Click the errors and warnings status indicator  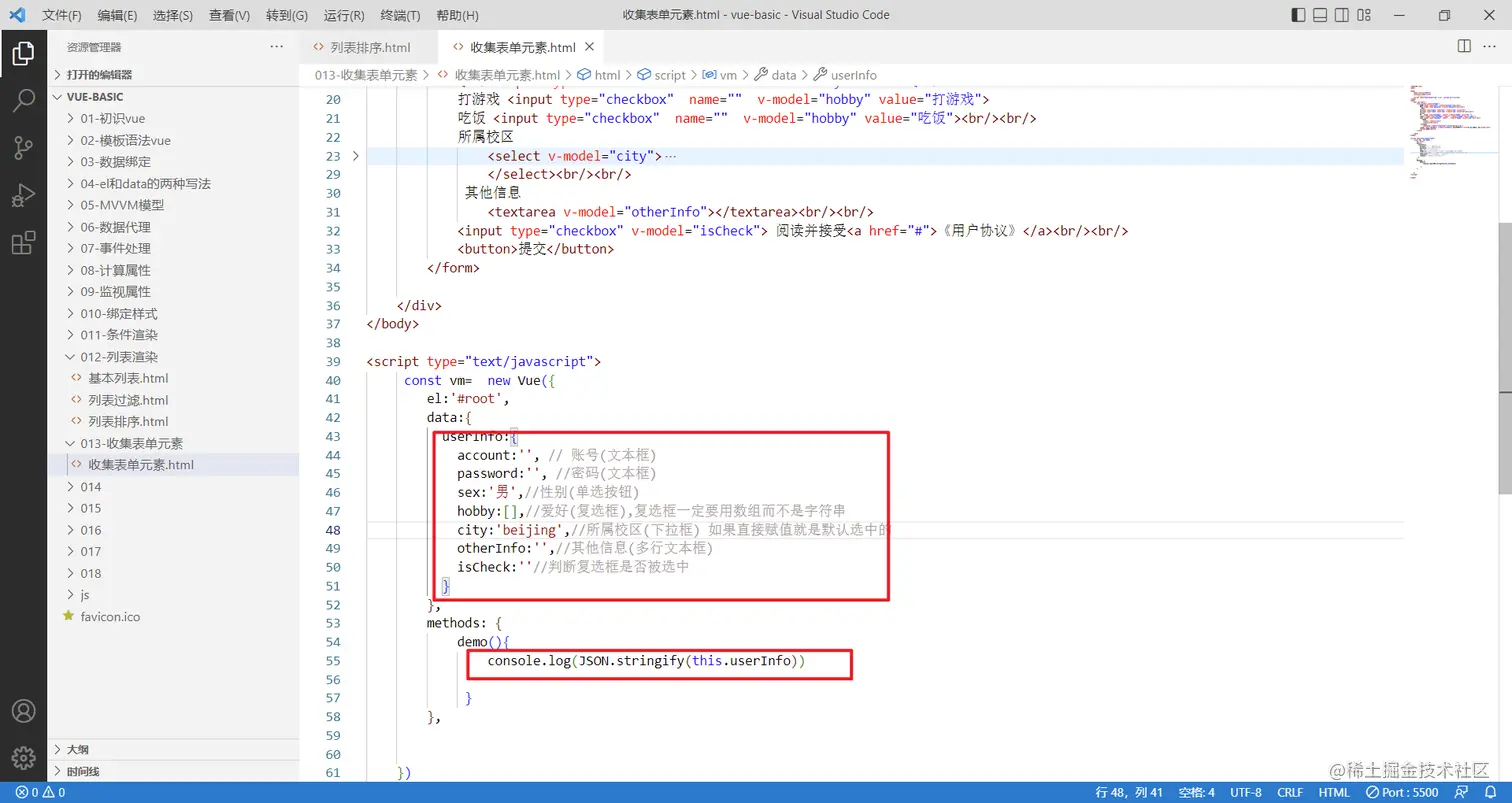click(x=40, y=793)
